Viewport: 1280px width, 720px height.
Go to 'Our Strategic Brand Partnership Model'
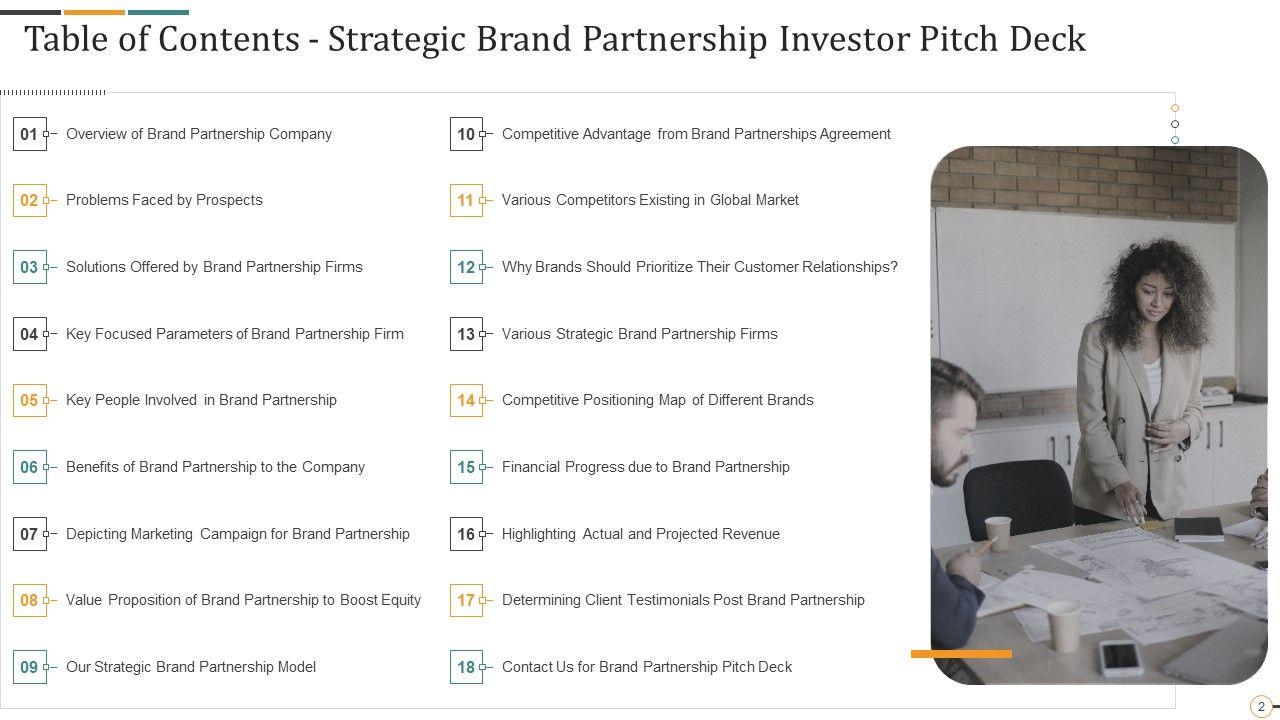pos(191,667)
